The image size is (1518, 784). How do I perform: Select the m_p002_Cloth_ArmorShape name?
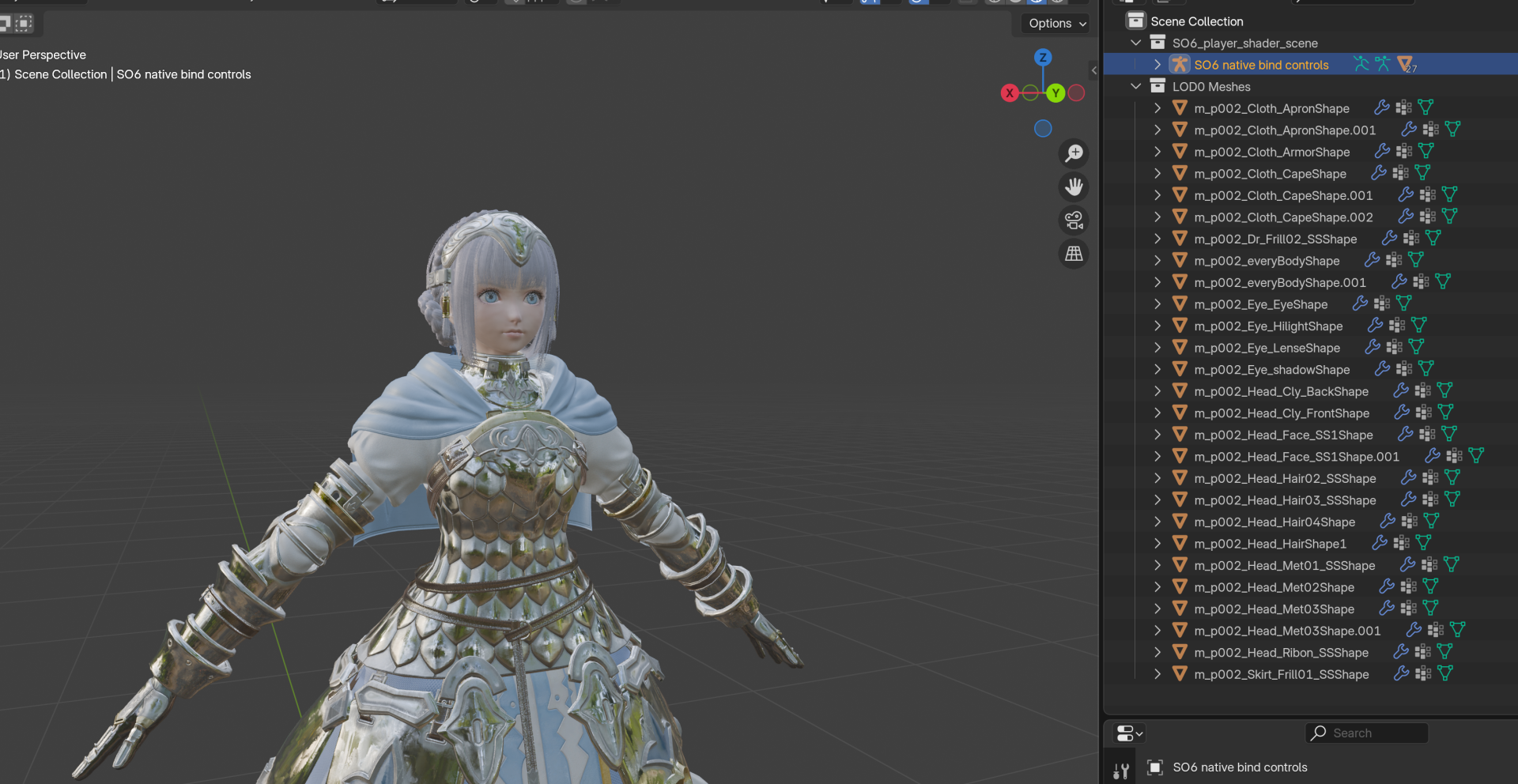point(1272,153)
